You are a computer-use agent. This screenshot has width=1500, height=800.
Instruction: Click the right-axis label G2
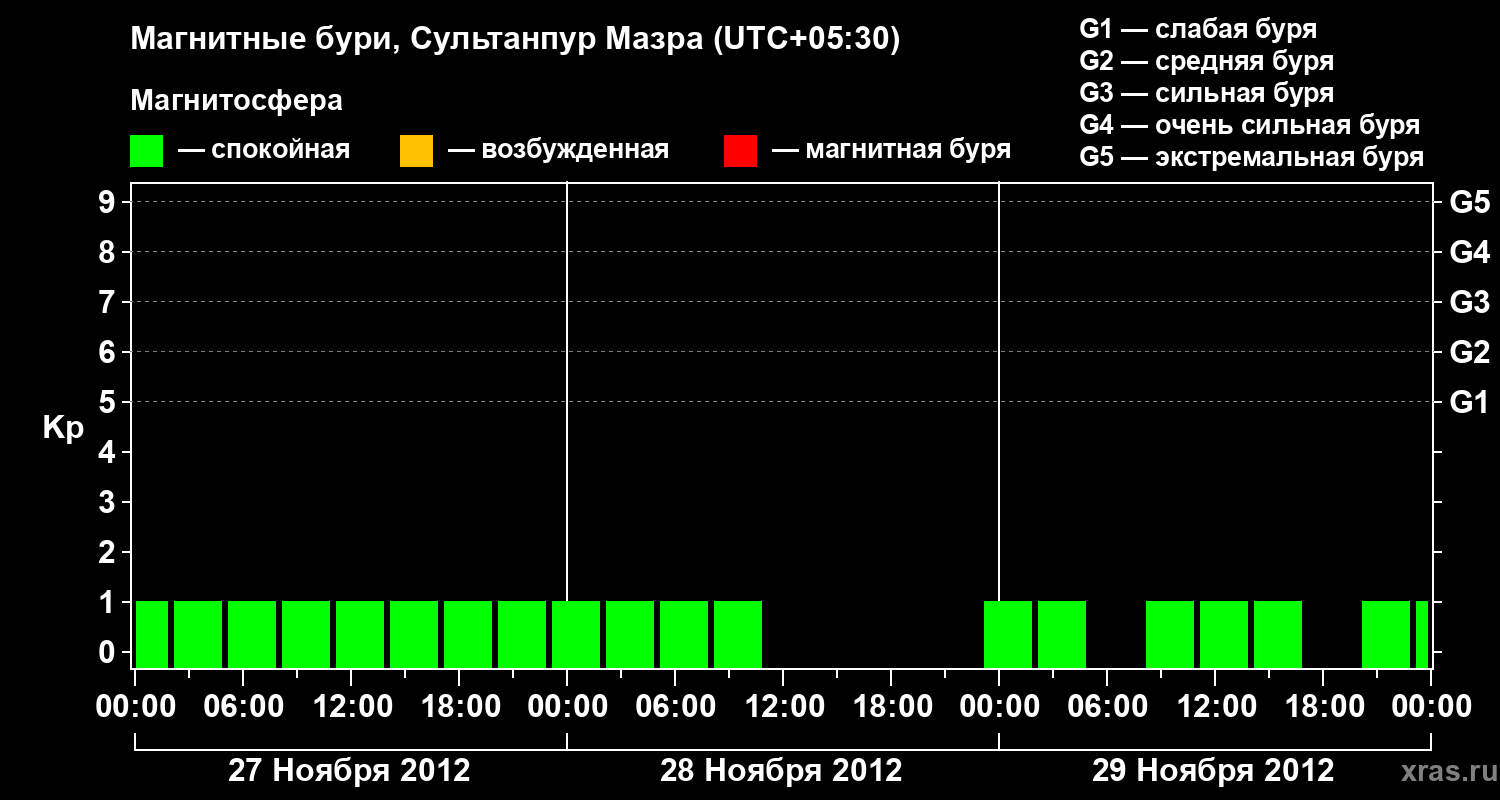(x=1469, y=352)
